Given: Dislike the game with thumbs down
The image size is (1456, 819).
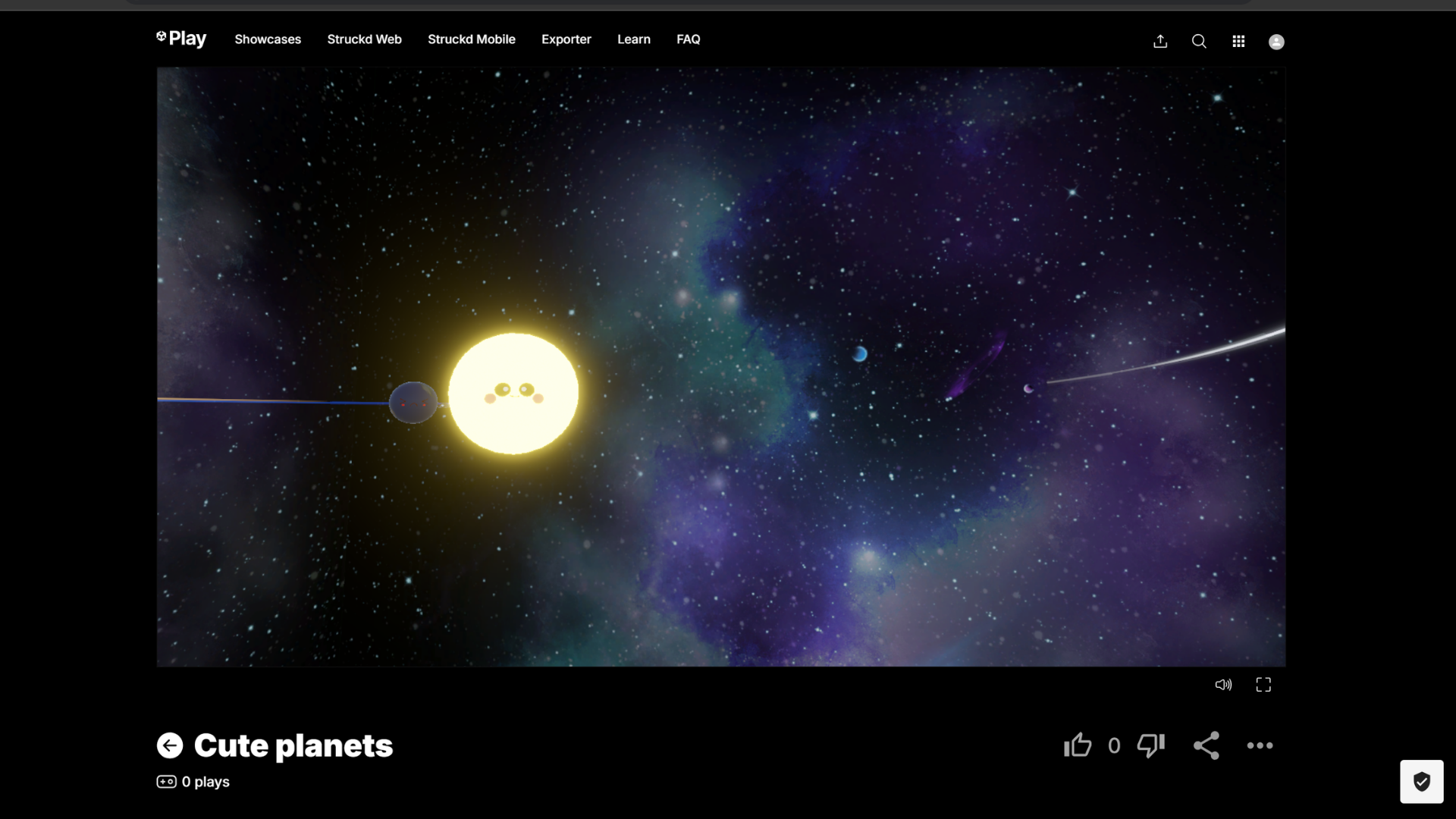Looking at the screenshot, I should pyautogui.click(x=1150, y=745).
